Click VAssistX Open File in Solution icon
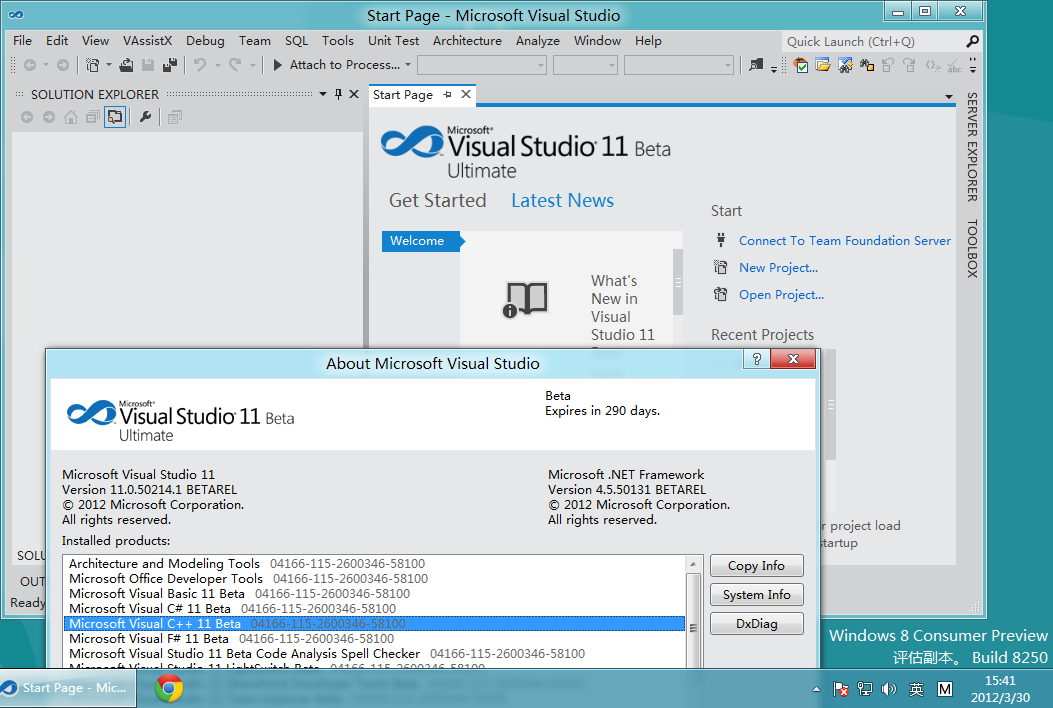 pos(823,65)
